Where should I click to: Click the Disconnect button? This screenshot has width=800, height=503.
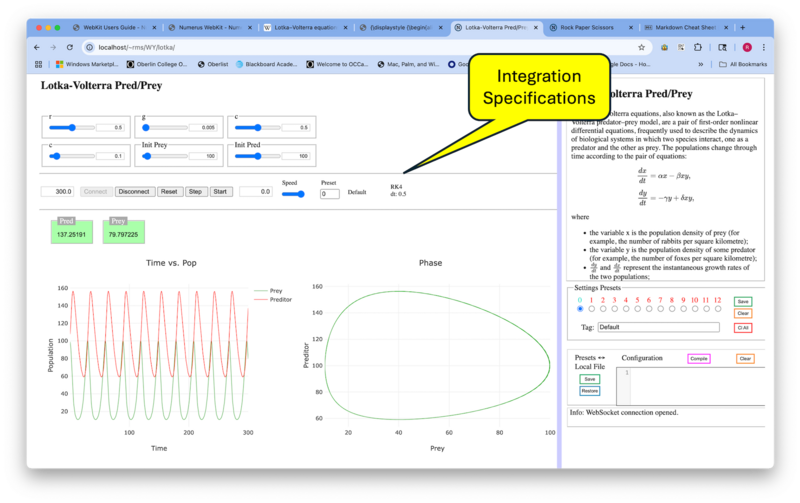135,191
